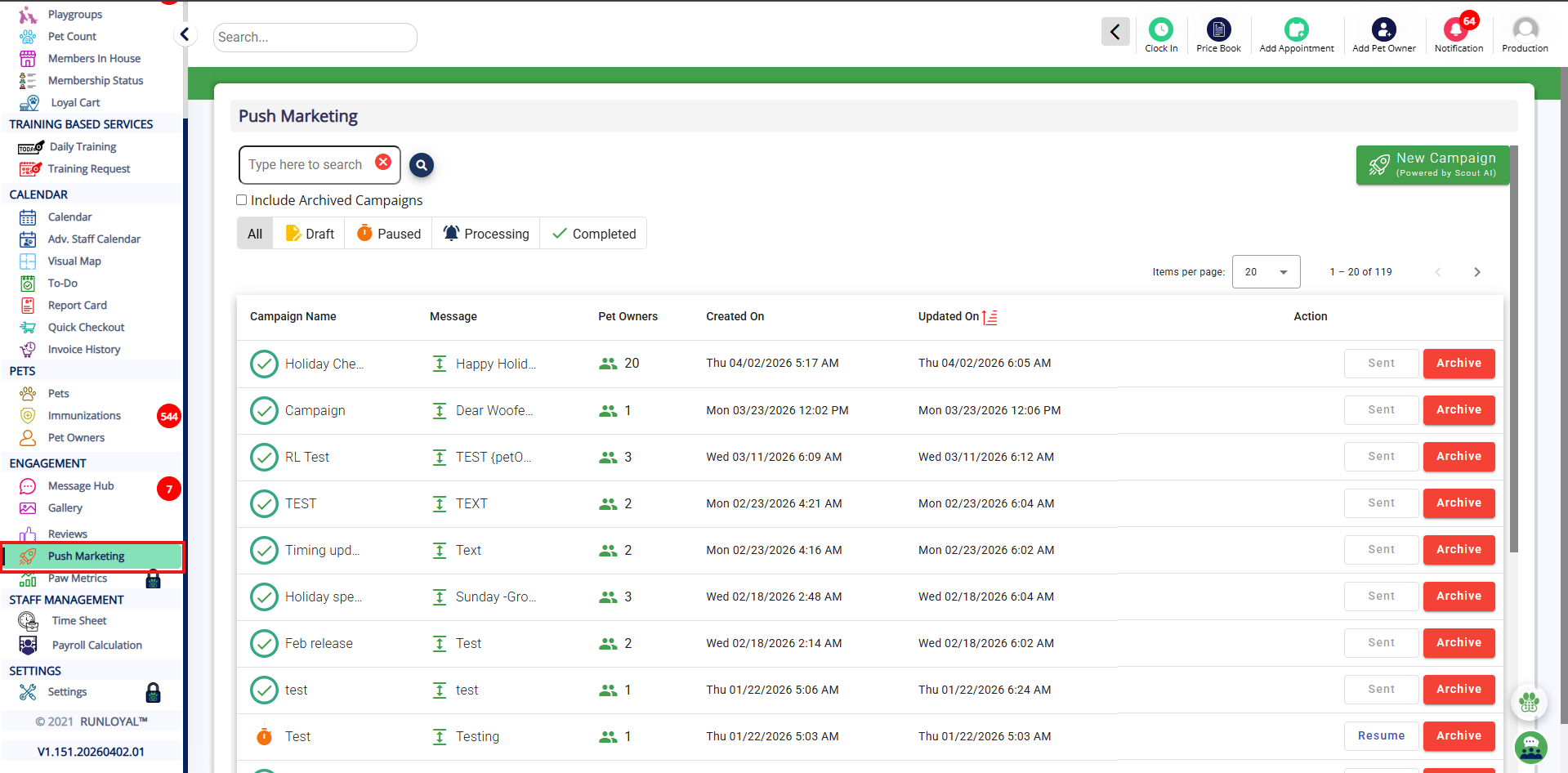Open the Production profile avatar
The image size is (1568, 773).
(x=1525, y=29)
